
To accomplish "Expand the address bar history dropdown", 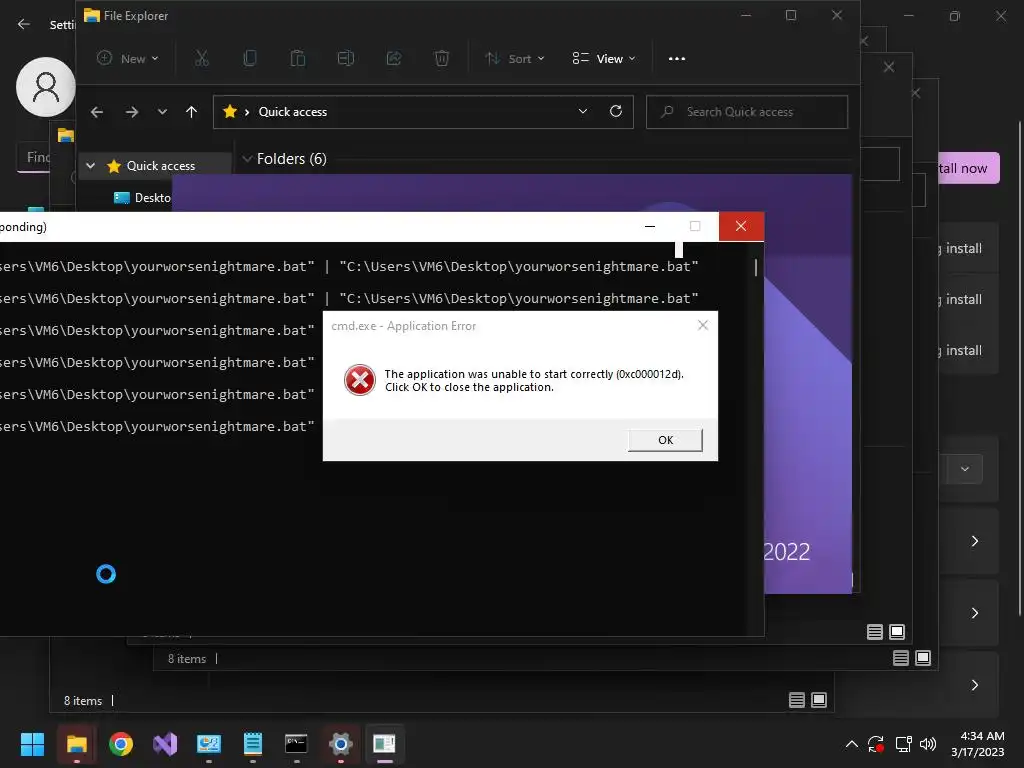I will click(x=583, y=112).
